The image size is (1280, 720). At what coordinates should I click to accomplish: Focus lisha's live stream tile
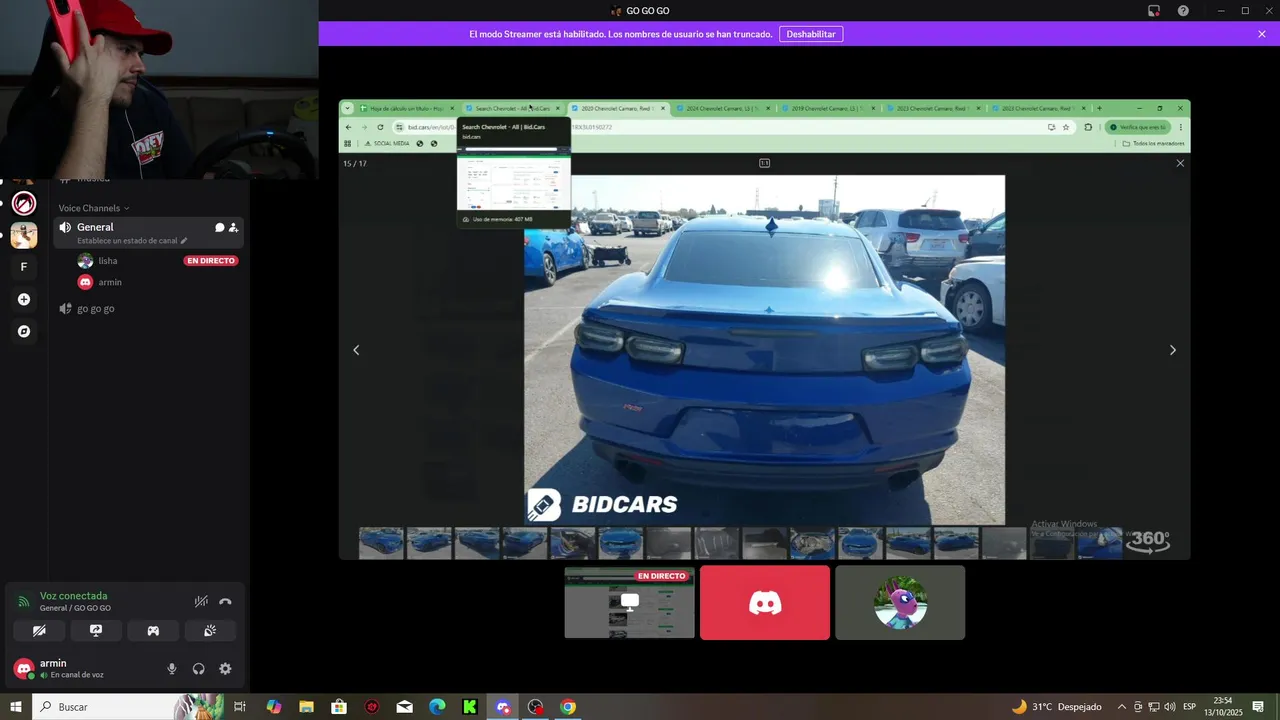(x=629, y=602)
